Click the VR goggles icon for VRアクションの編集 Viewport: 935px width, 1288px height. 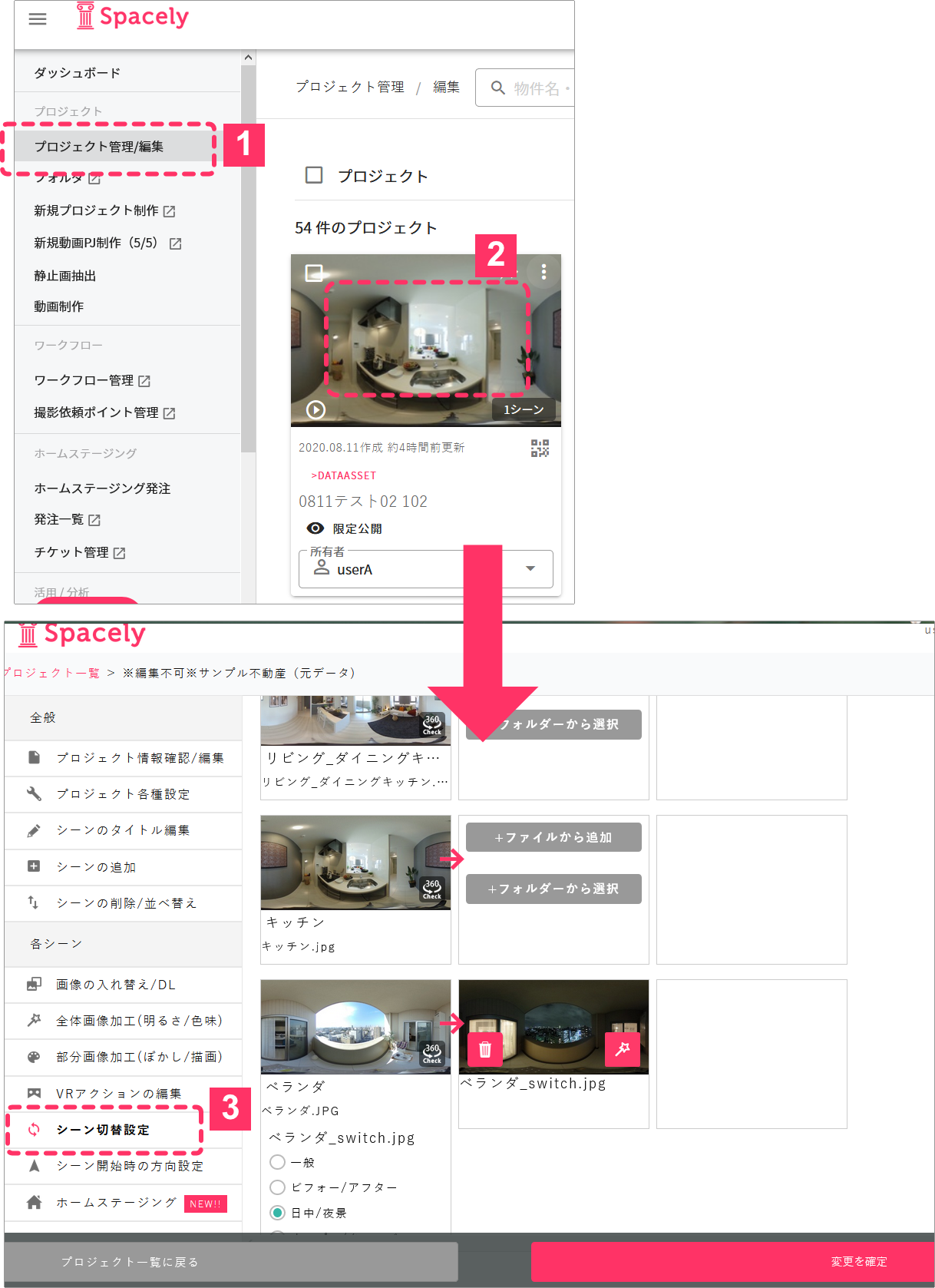point(34,1093)
